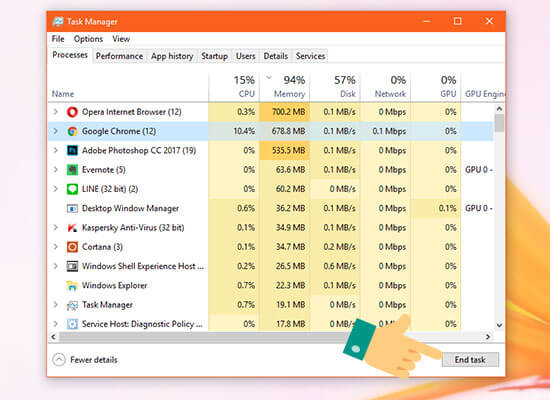Select the Windows Shell 0.6 MB/s disk cell
Screen dimensions: 550x400
pyautogui.click(x=335, y=266)
